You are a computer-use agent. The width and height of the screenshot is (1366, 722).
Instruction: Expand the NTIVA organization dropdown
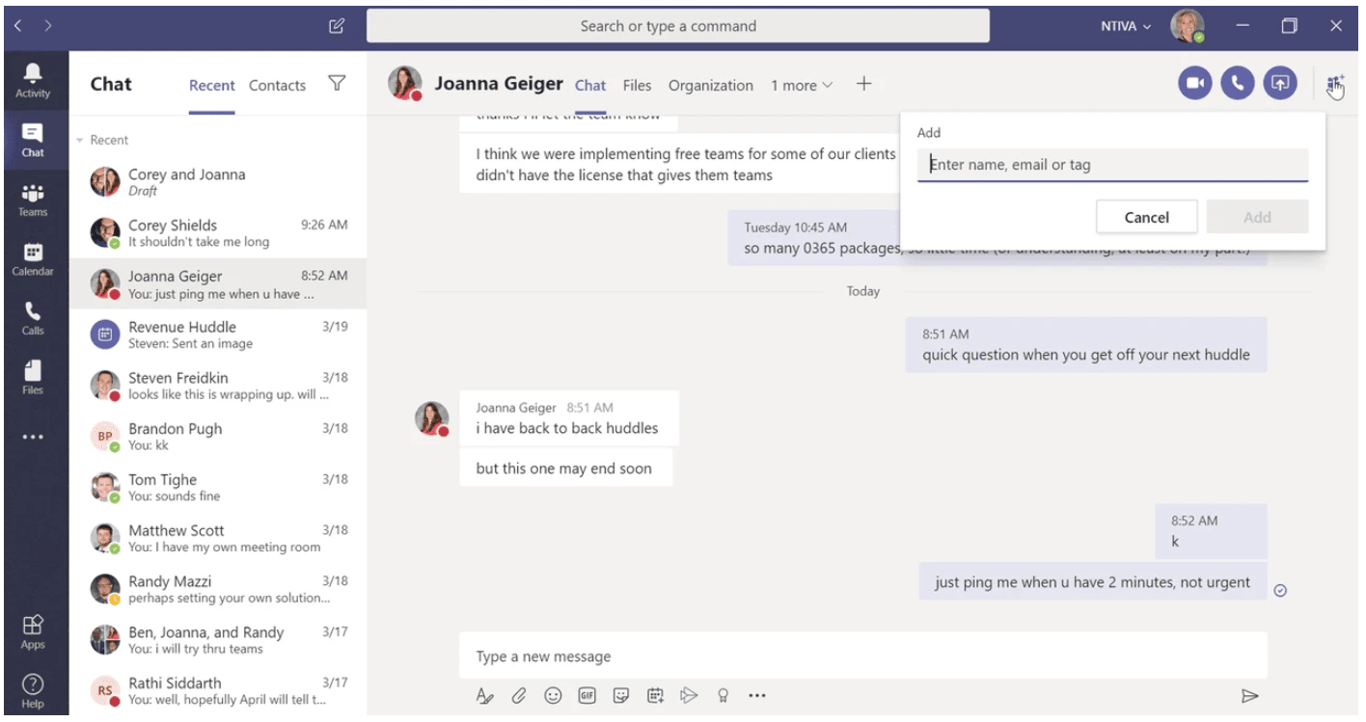1126,26
